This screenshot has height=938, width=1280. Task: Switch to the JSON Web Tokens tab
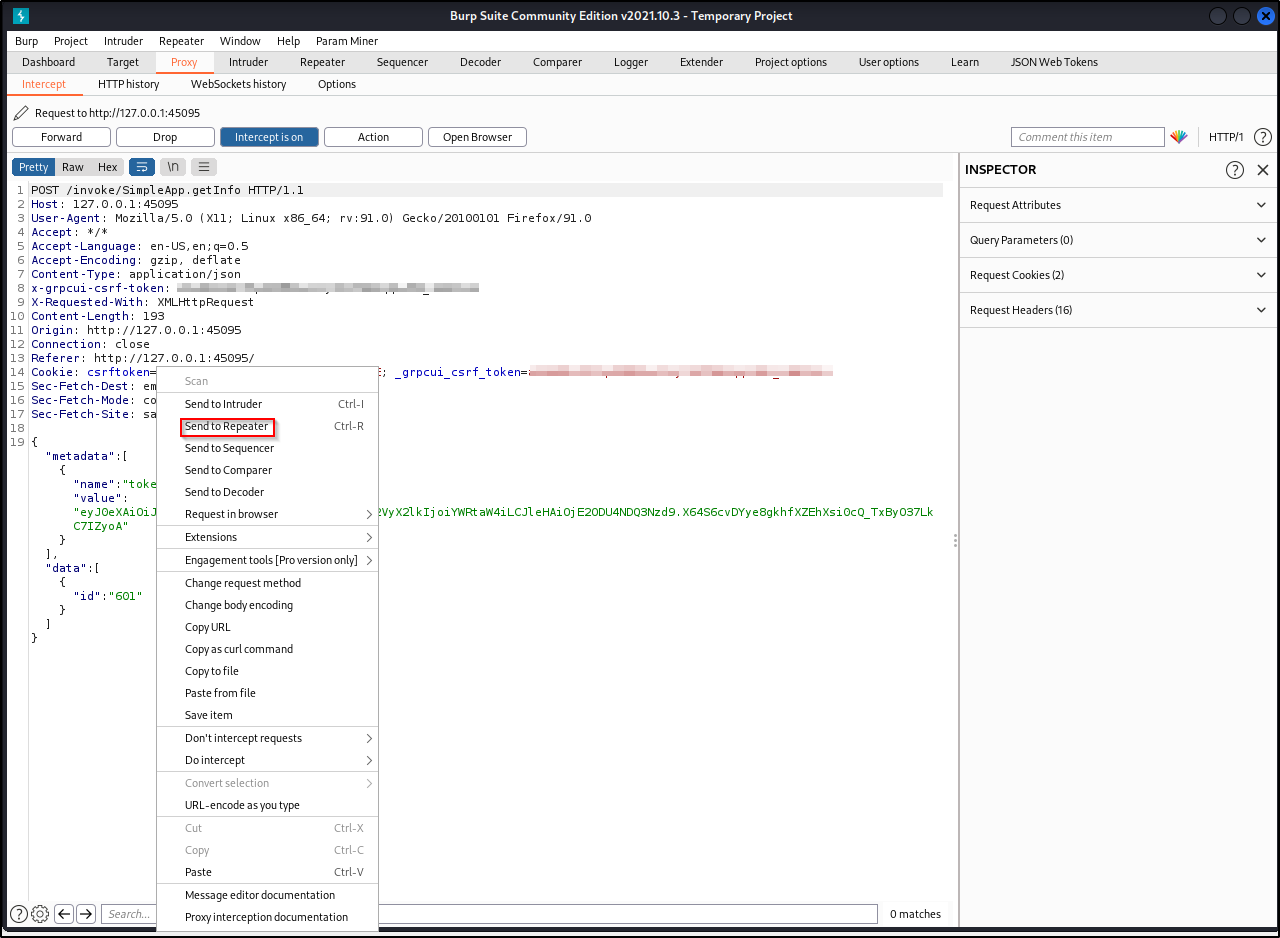tap(1054, 62)
